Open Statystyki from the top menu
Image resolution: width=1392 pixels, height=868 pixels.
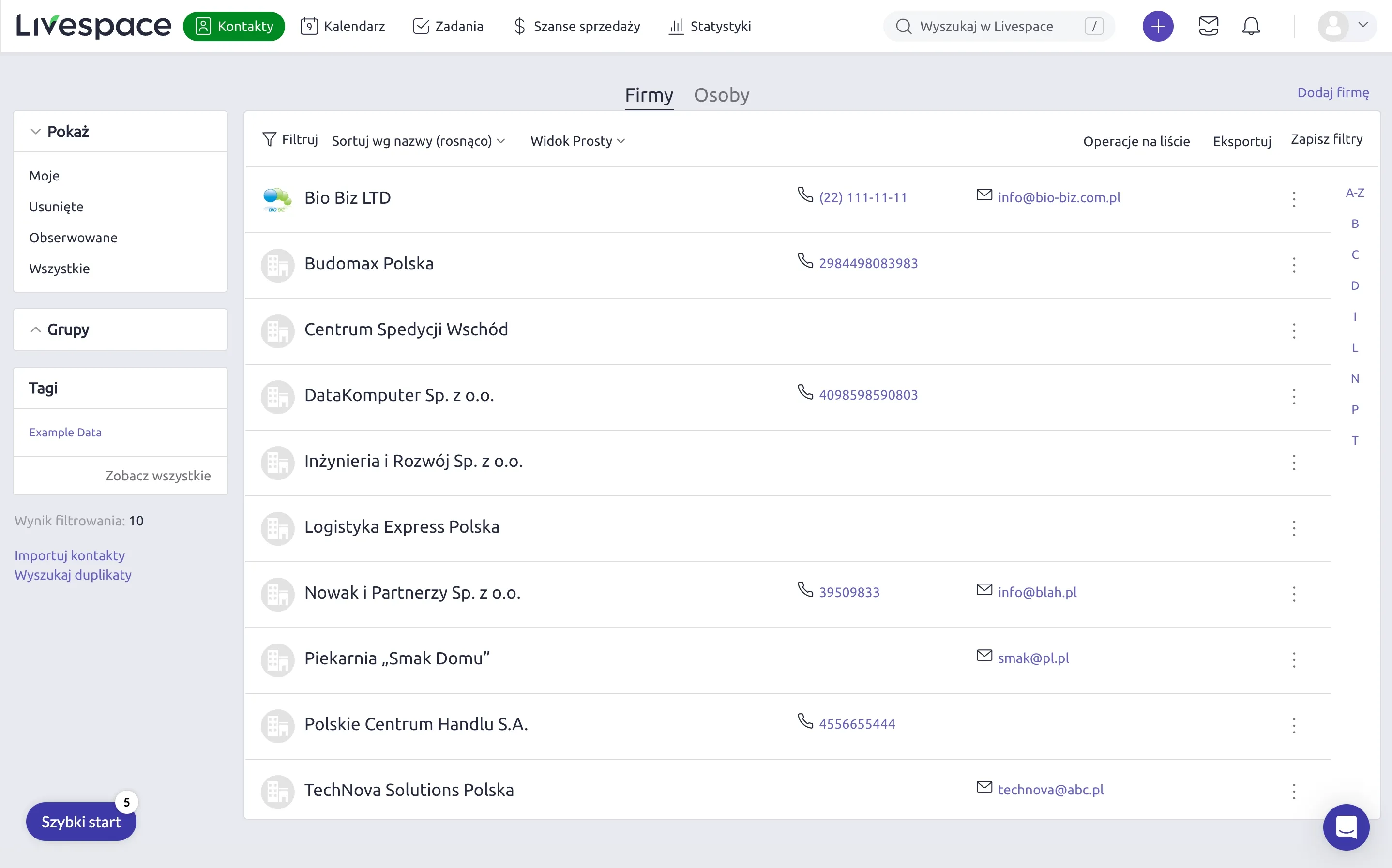(710, 26)
